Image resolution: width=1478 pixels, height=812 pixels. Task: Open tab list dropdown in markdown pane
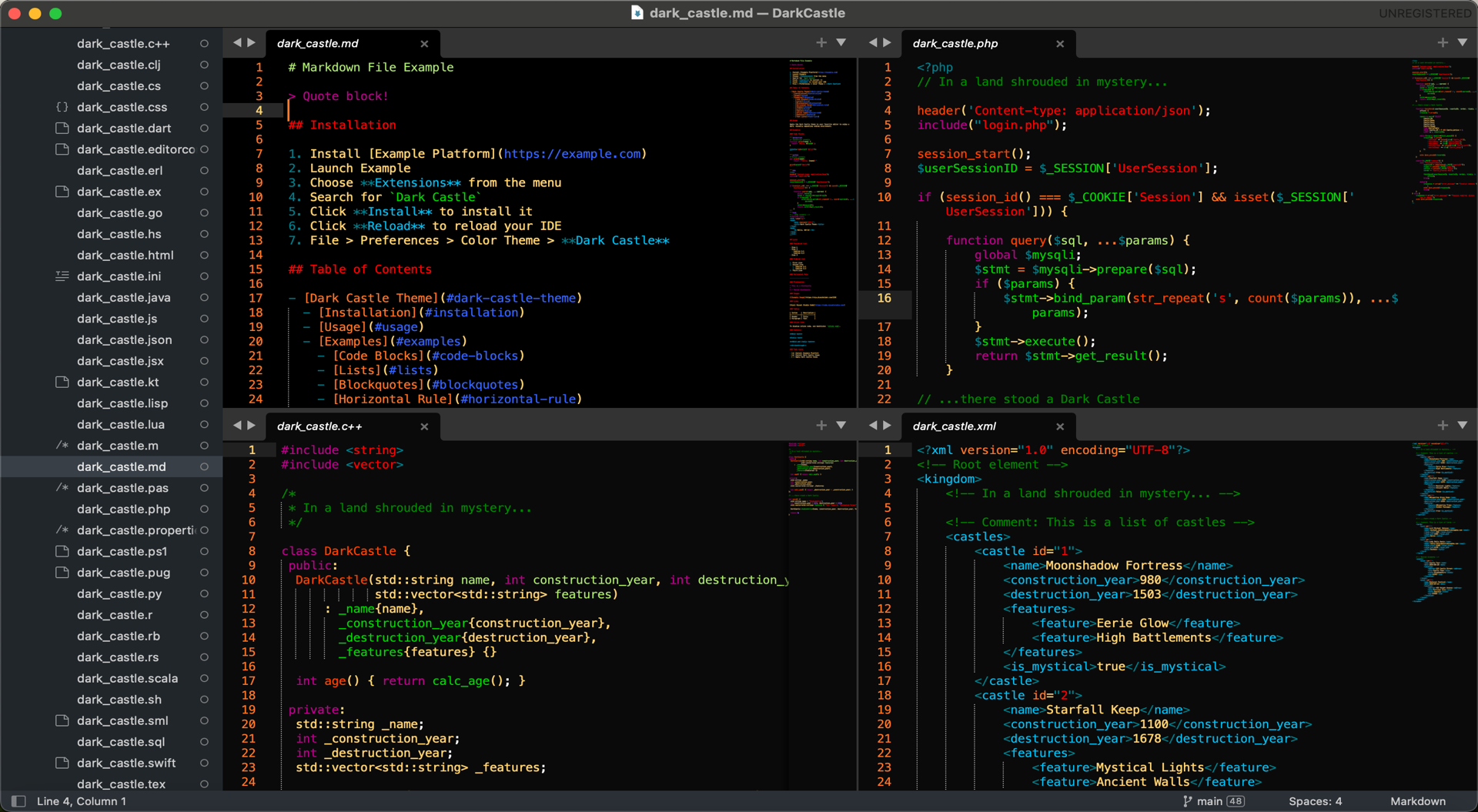pos(841,43)
